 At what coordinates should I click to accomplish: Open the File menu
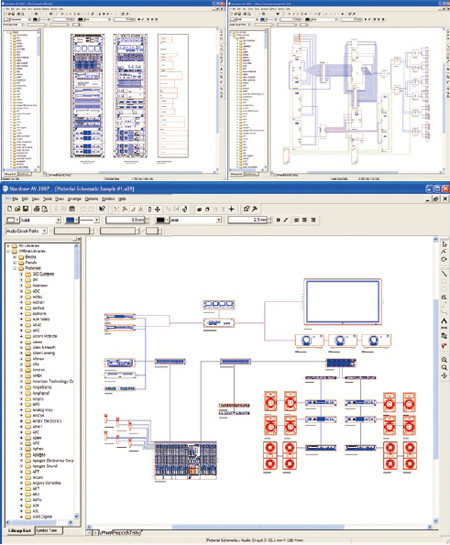click(15, 199)
